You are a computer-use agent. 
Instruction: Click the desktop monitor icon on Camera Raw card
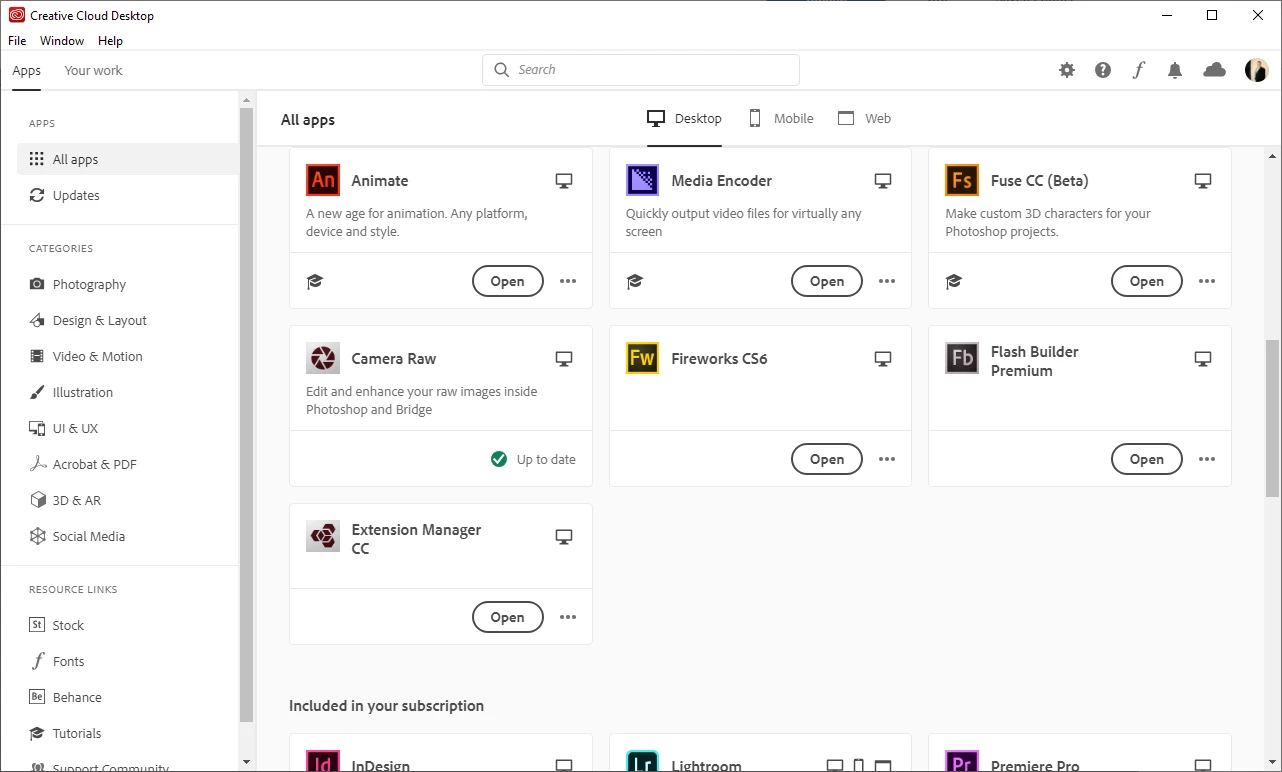[x=564, y=359]
